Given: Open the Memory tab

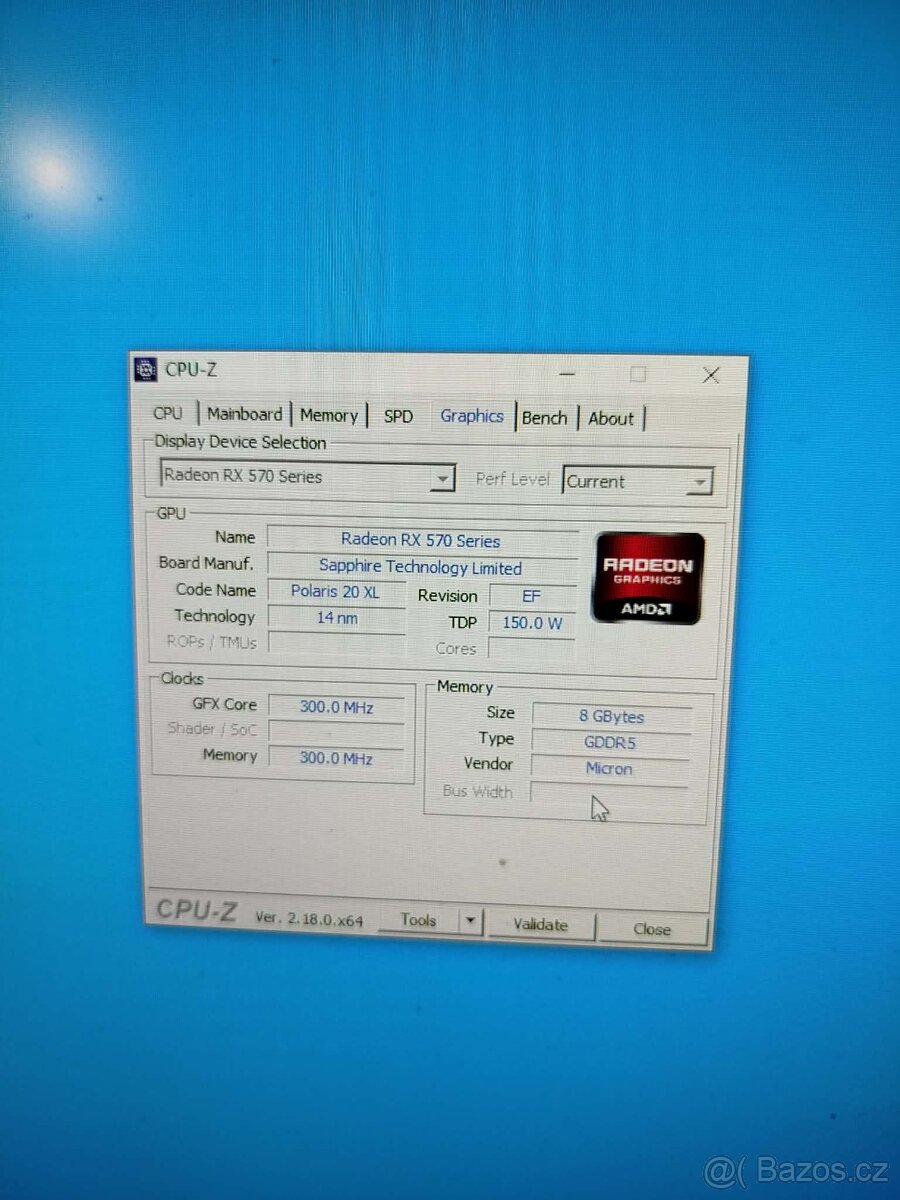Looking at the screenshot, I should (330, 414).
